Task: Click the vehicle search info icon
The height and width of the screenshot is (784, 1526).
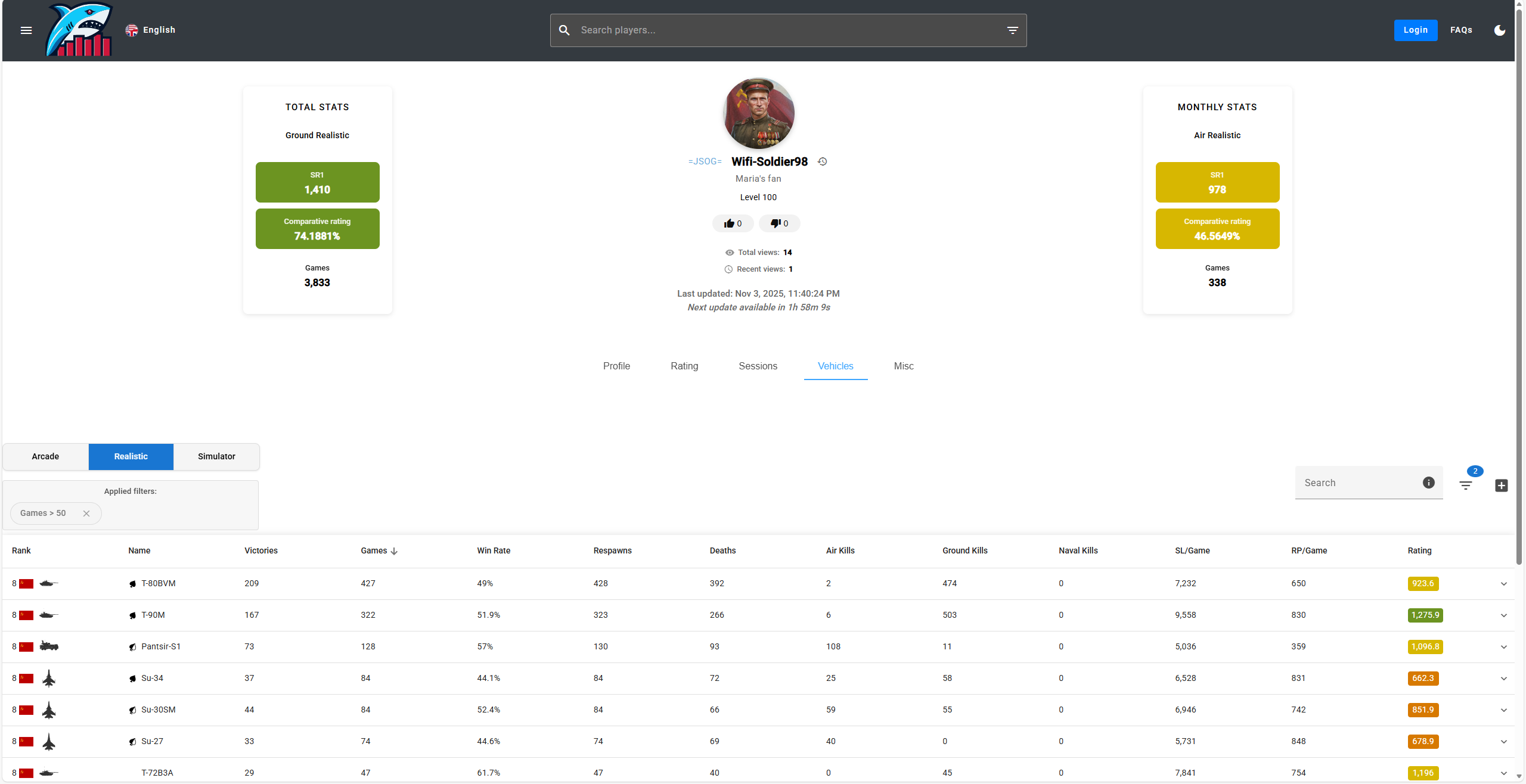Action: pyautogui.click(x=1429, y=483)
